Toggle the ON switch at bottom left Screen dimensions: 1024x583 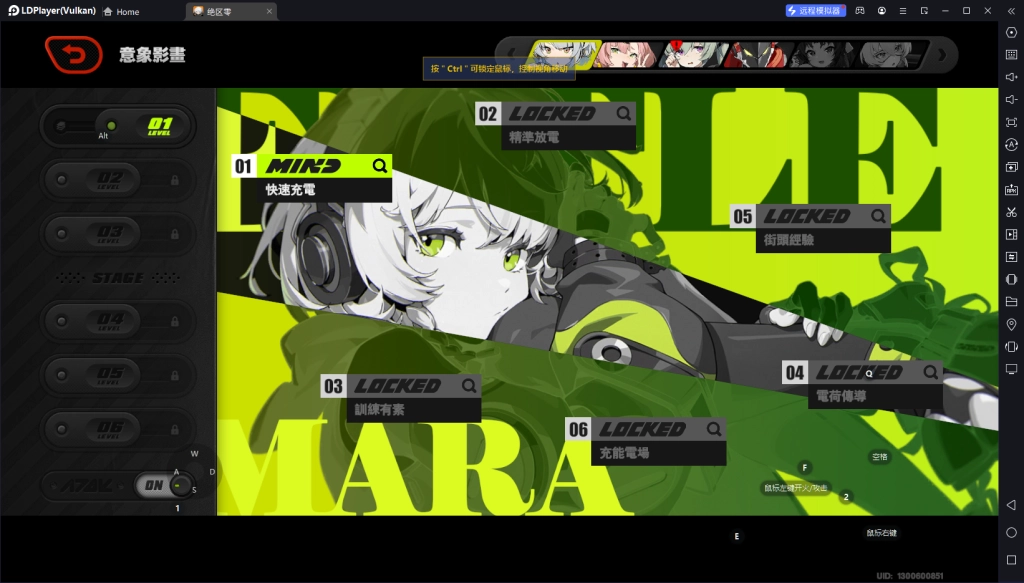coord(165,485)
